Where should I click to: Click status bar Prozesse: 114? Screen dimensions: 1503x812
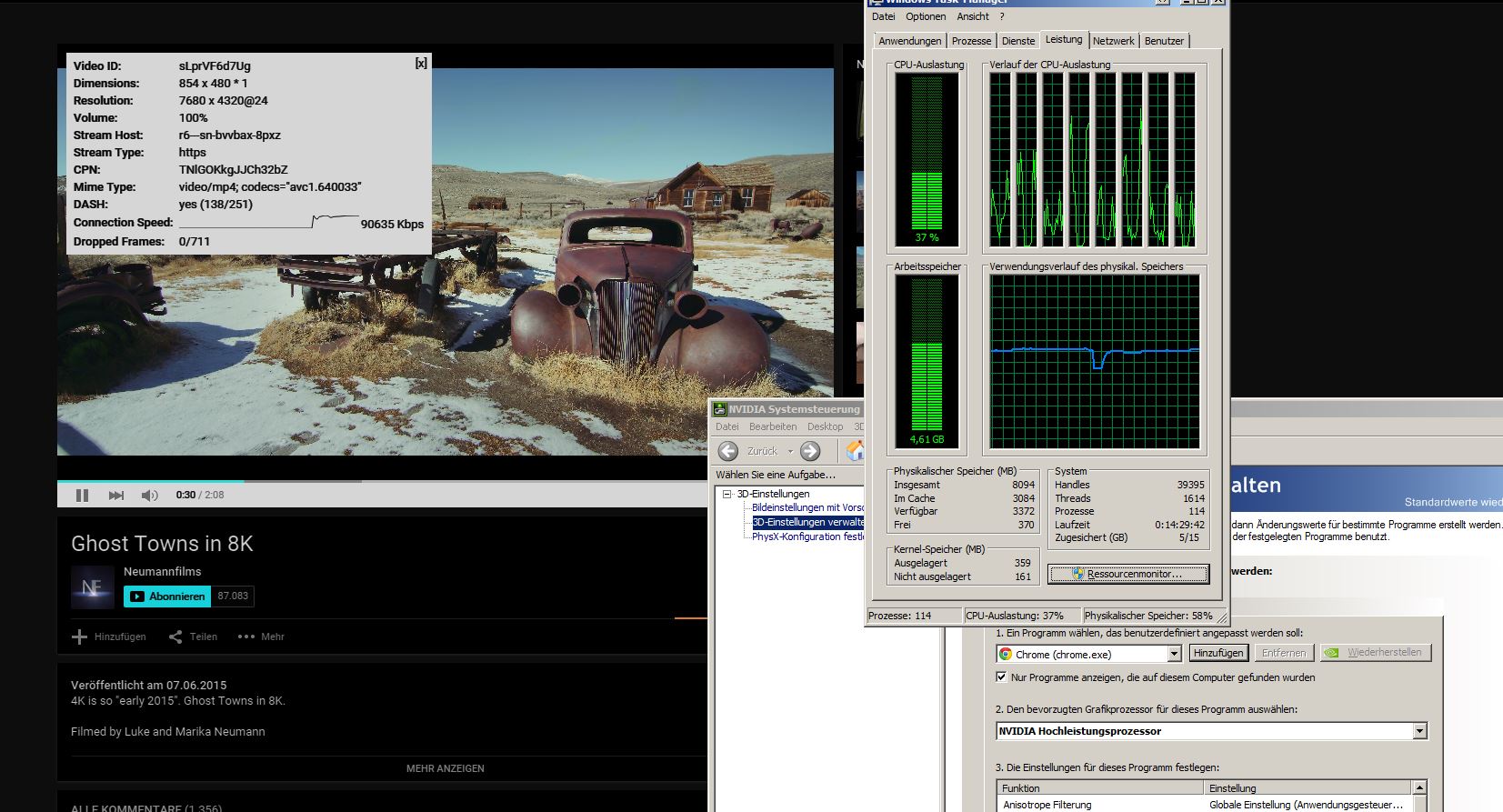click(x=913, y=616)
